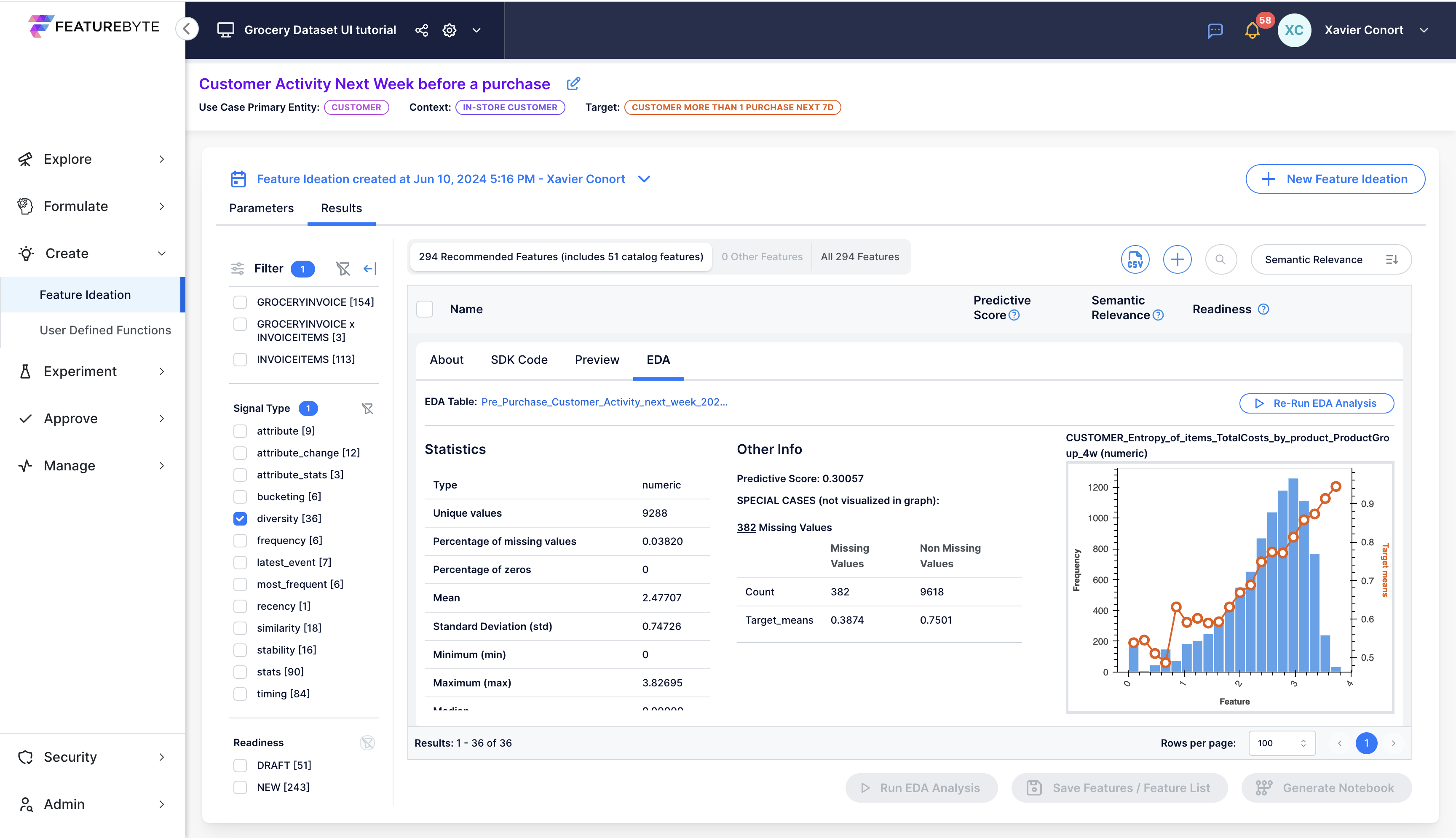Open rows per page 100 dropdown
The height and width of the screenshot is (838, 1456).
point(1282,743)
